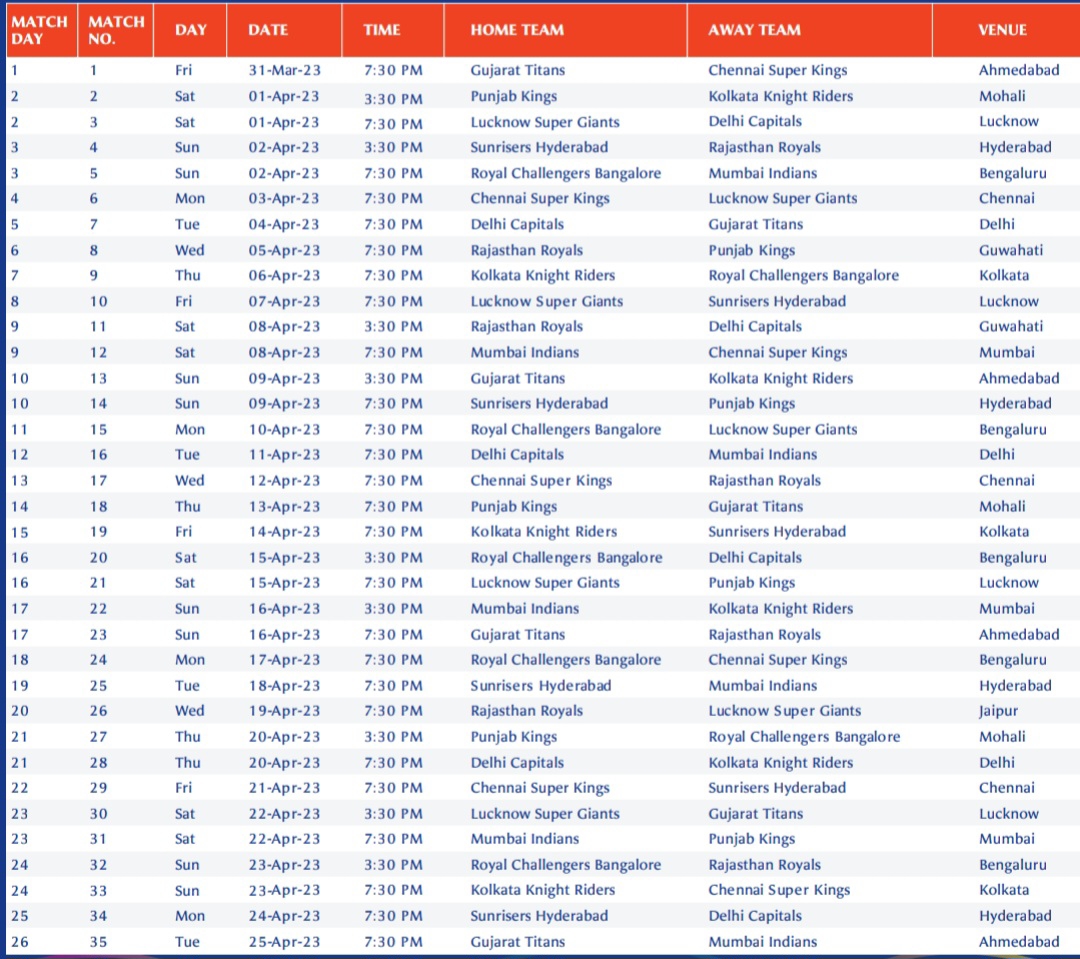Viewport: 1080px width, 959px height.
Task: Click Punjab Kings away team in match 21
Action: [x=751, y=583]
